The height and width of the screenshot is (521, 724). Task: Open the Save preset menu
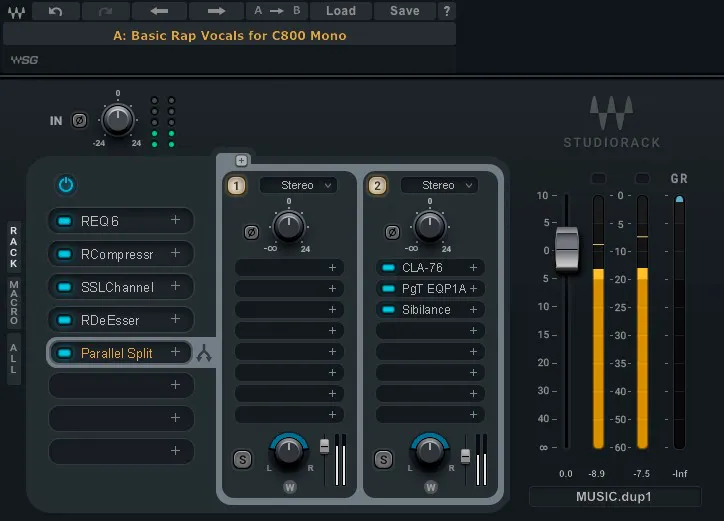click(x=404, y=11)
